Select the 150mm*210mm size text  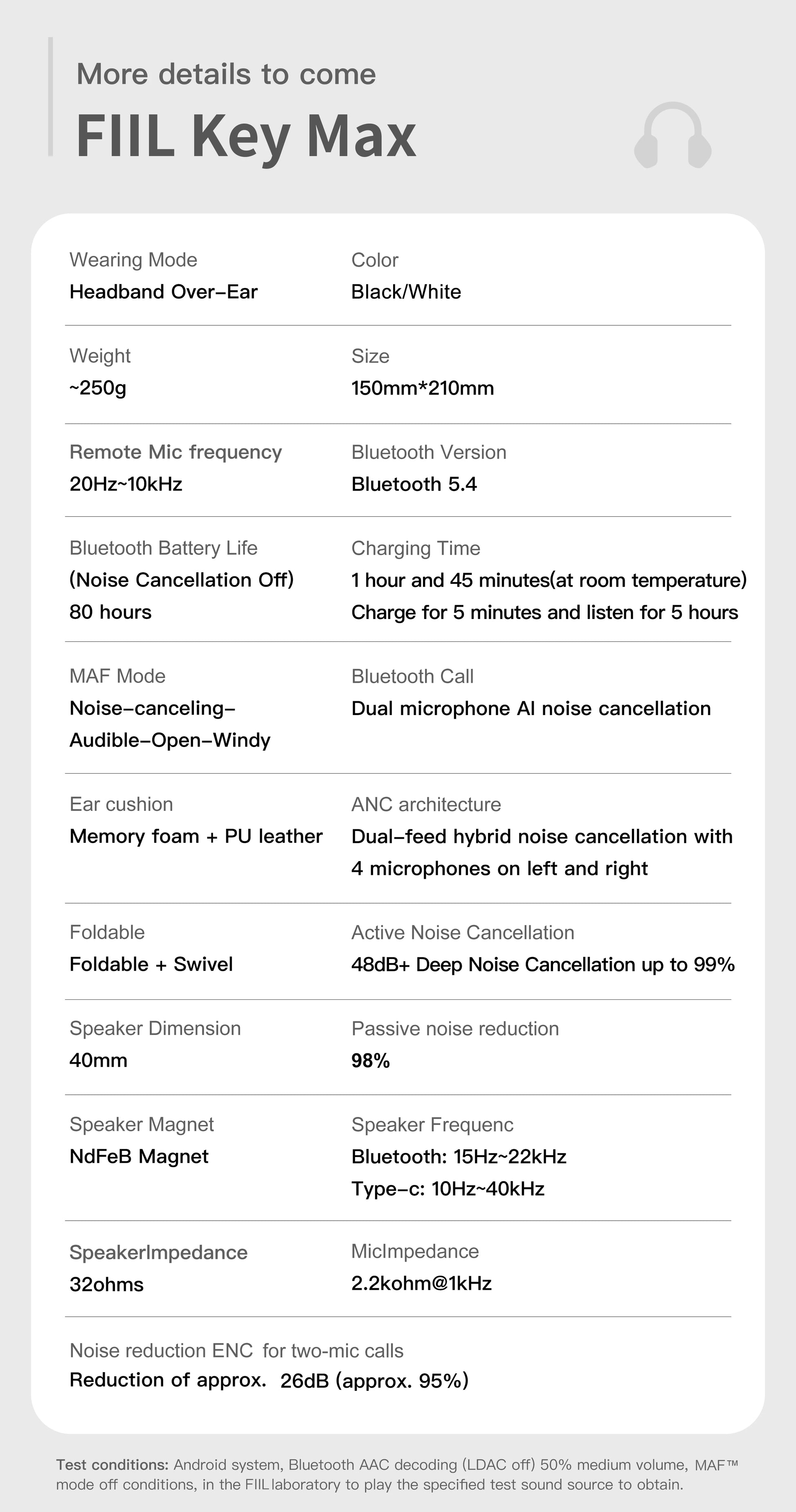(x=422, y=388)
